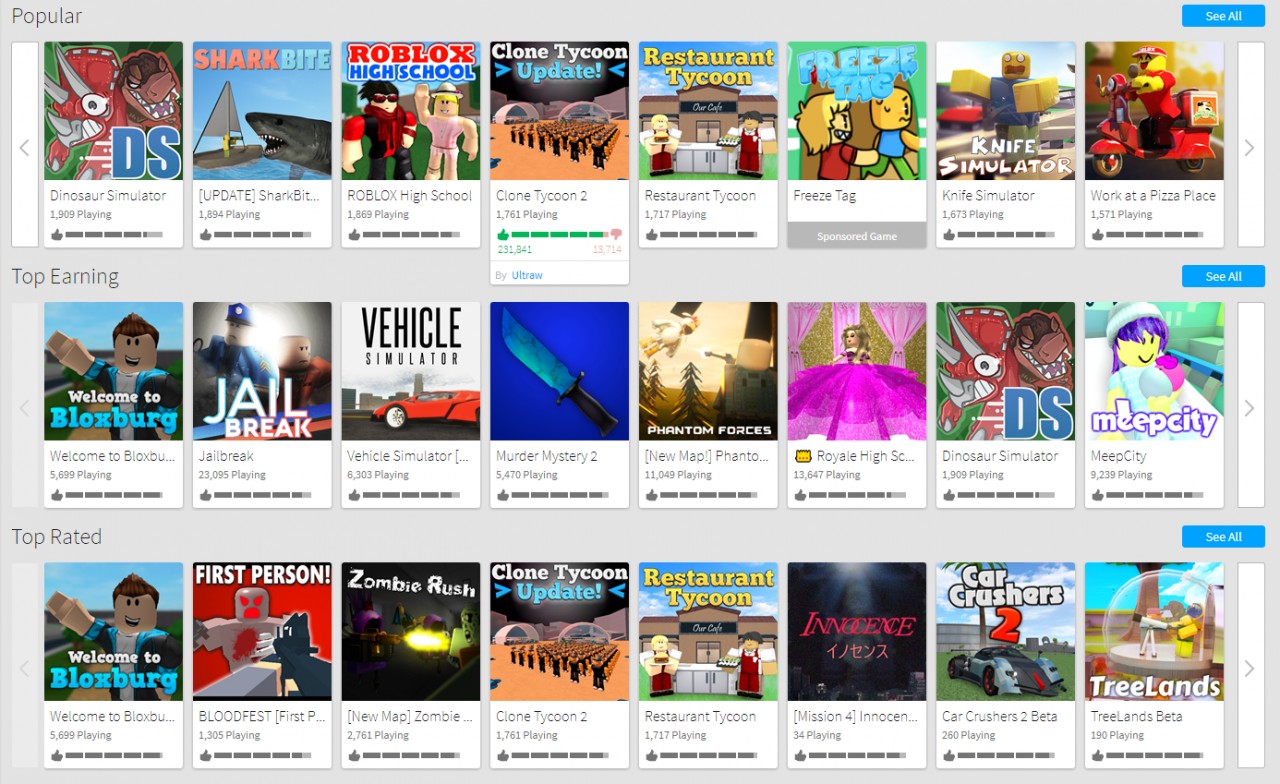Click '23,095 Playing' under Jailbreak
The image size is (1280, 784).
coord(232,475)
